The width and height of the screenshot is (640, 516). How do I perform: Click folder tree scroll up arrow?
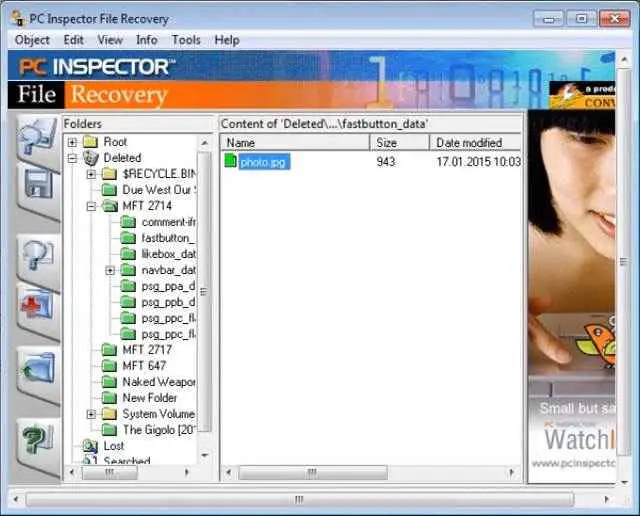(204, 143)
